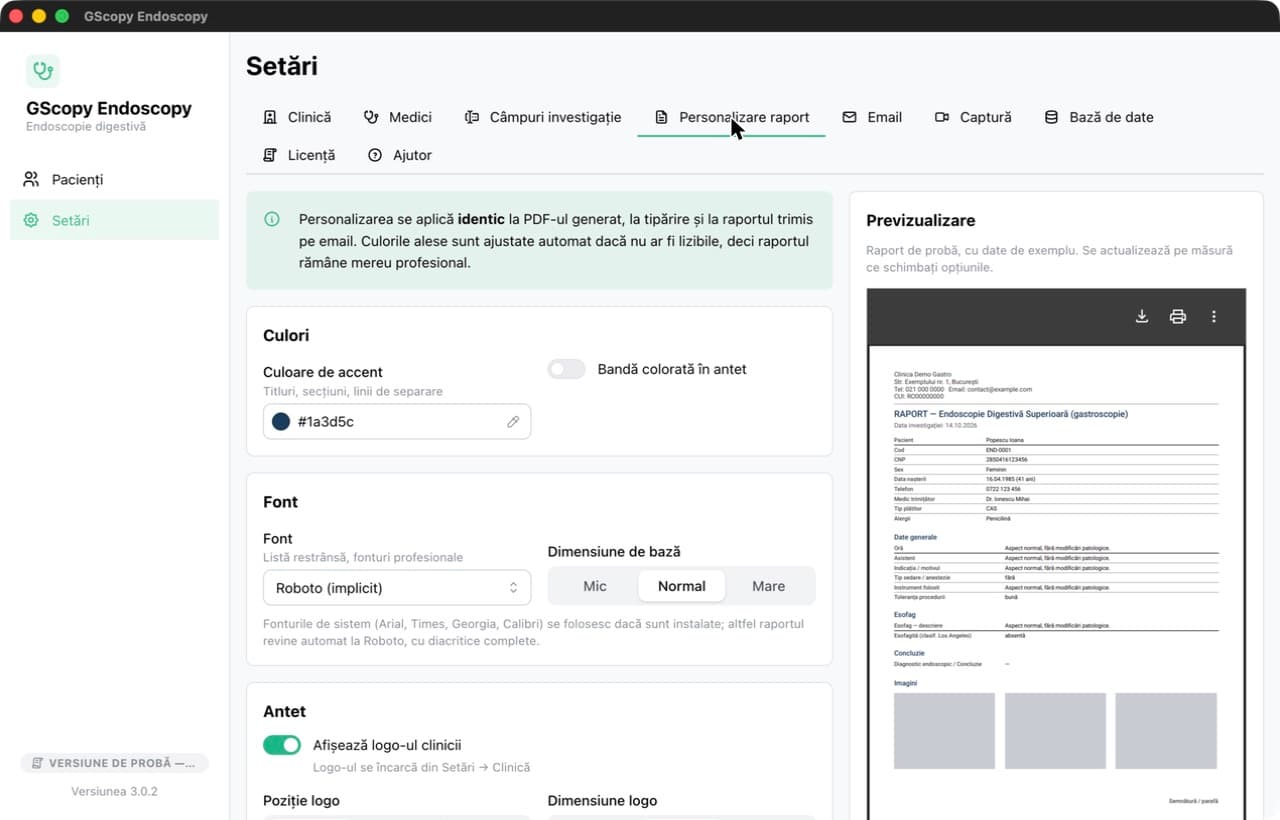Image resolution: width=1280 pixels, height=820 pixels.
Task: Click the document icon beside Personalizare raport
Action: 661,117
